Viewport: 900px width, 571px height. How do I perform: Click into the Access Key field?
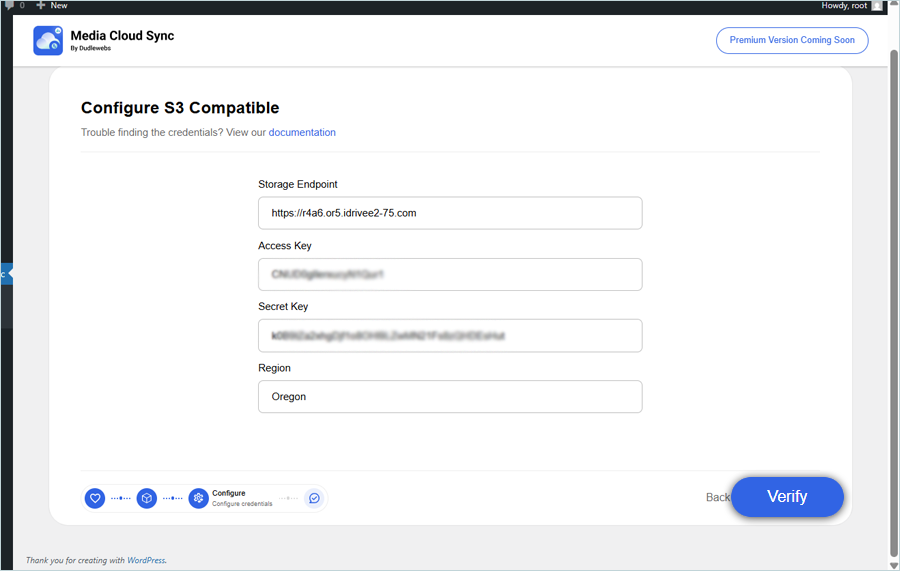tap(450, 274)
